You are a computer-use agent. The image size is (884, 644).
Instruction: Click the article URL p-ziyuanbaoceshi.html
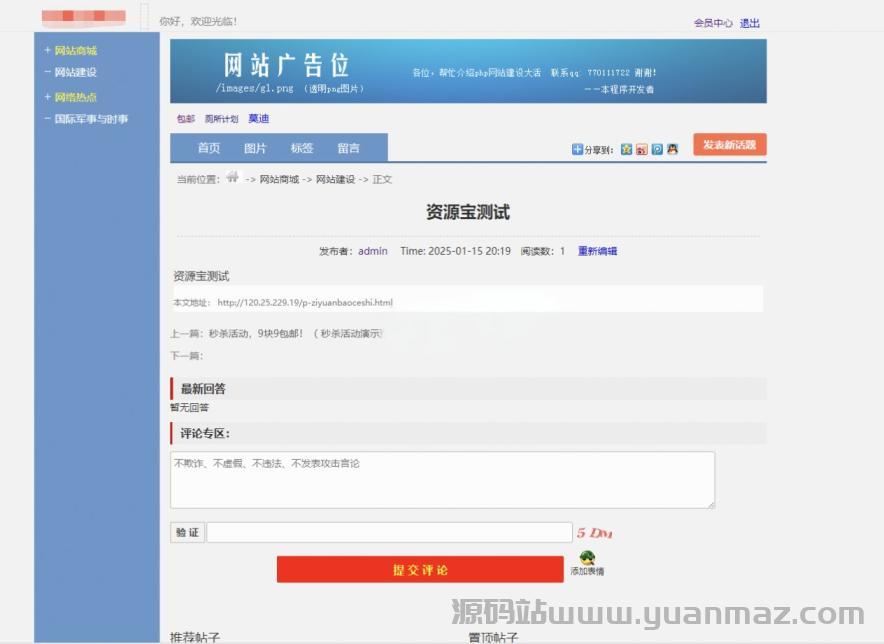305,302
